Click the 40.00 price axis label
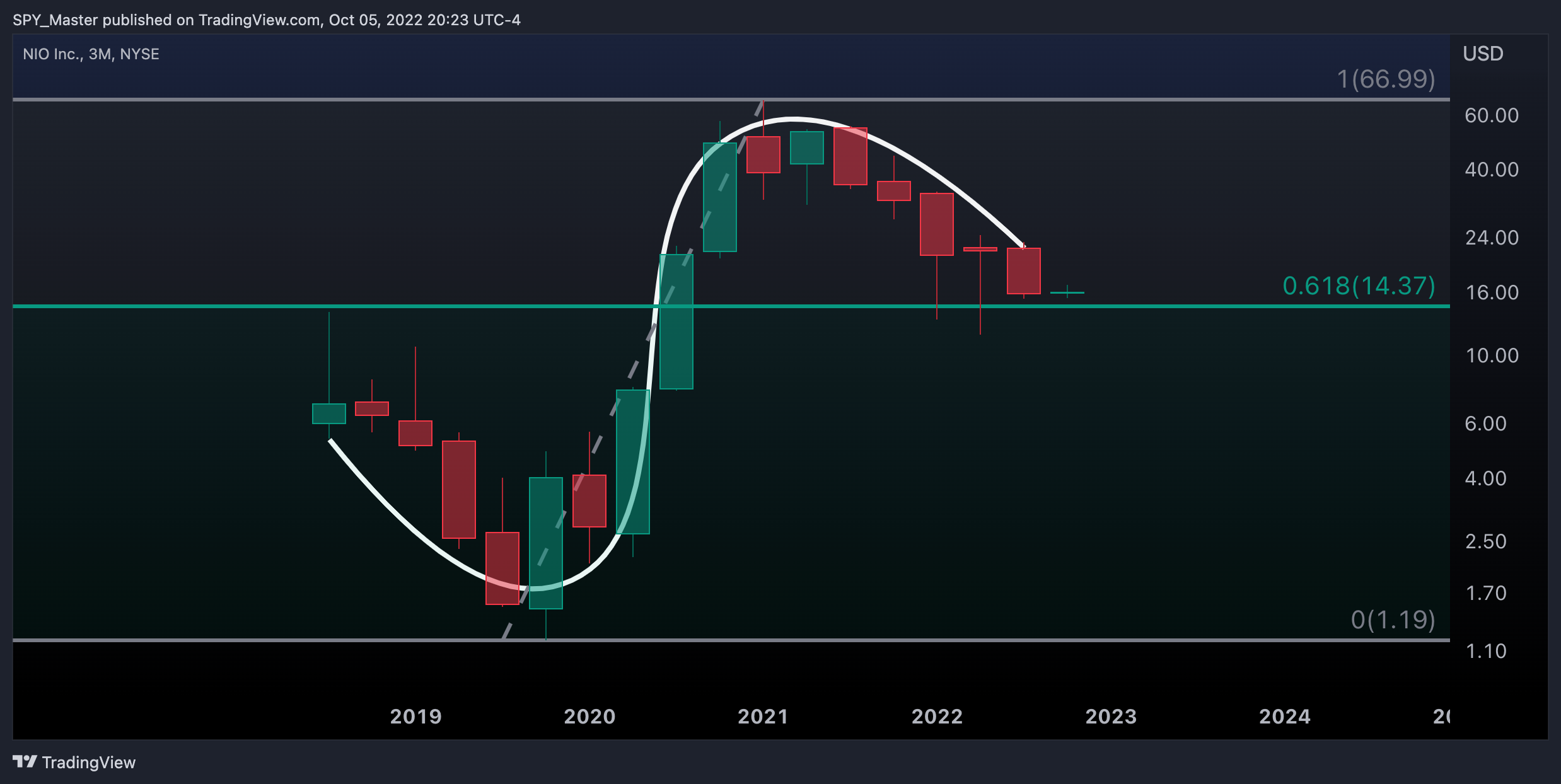 click(1492, 170)
